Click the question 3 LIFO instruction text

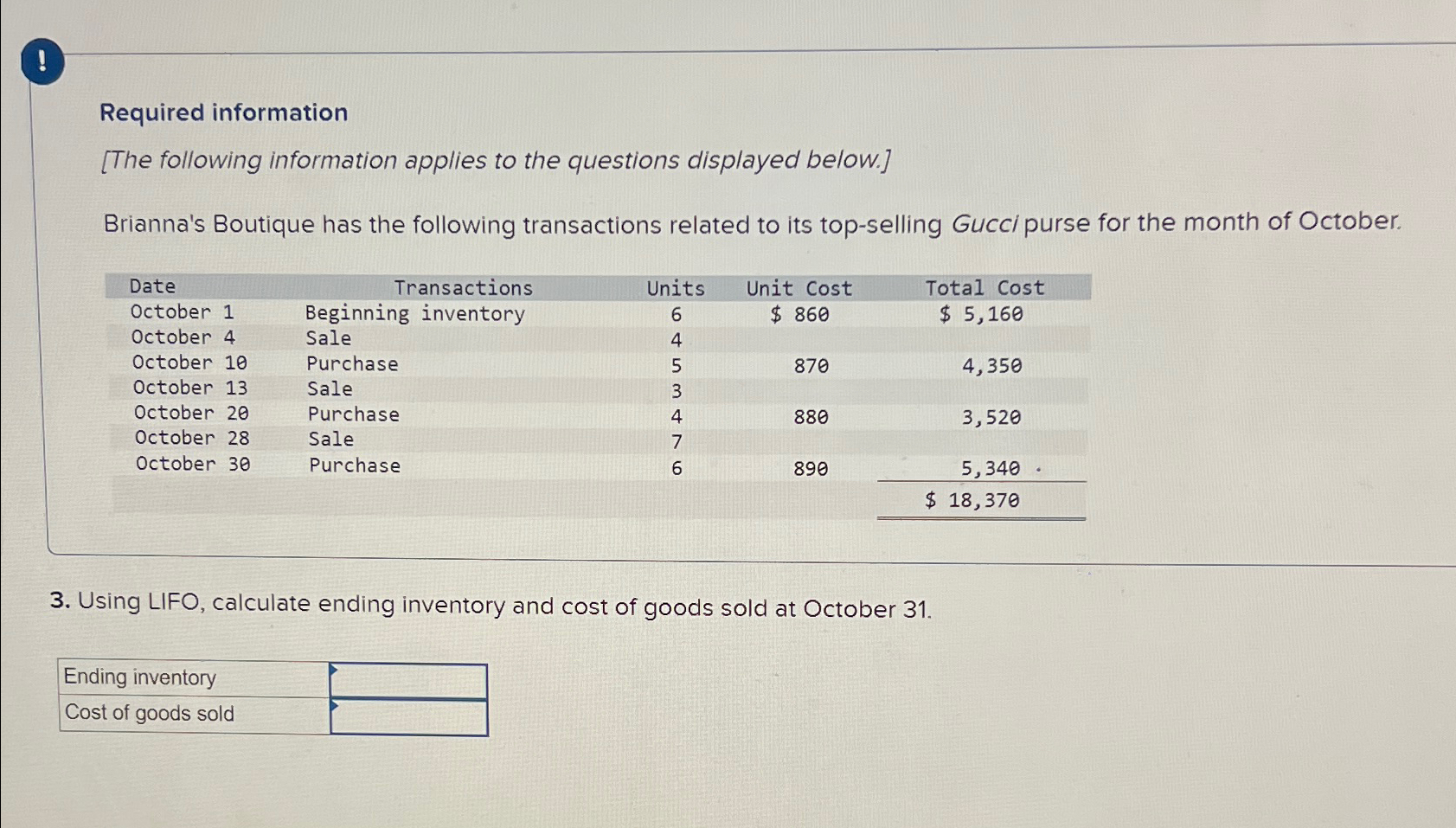491,607
